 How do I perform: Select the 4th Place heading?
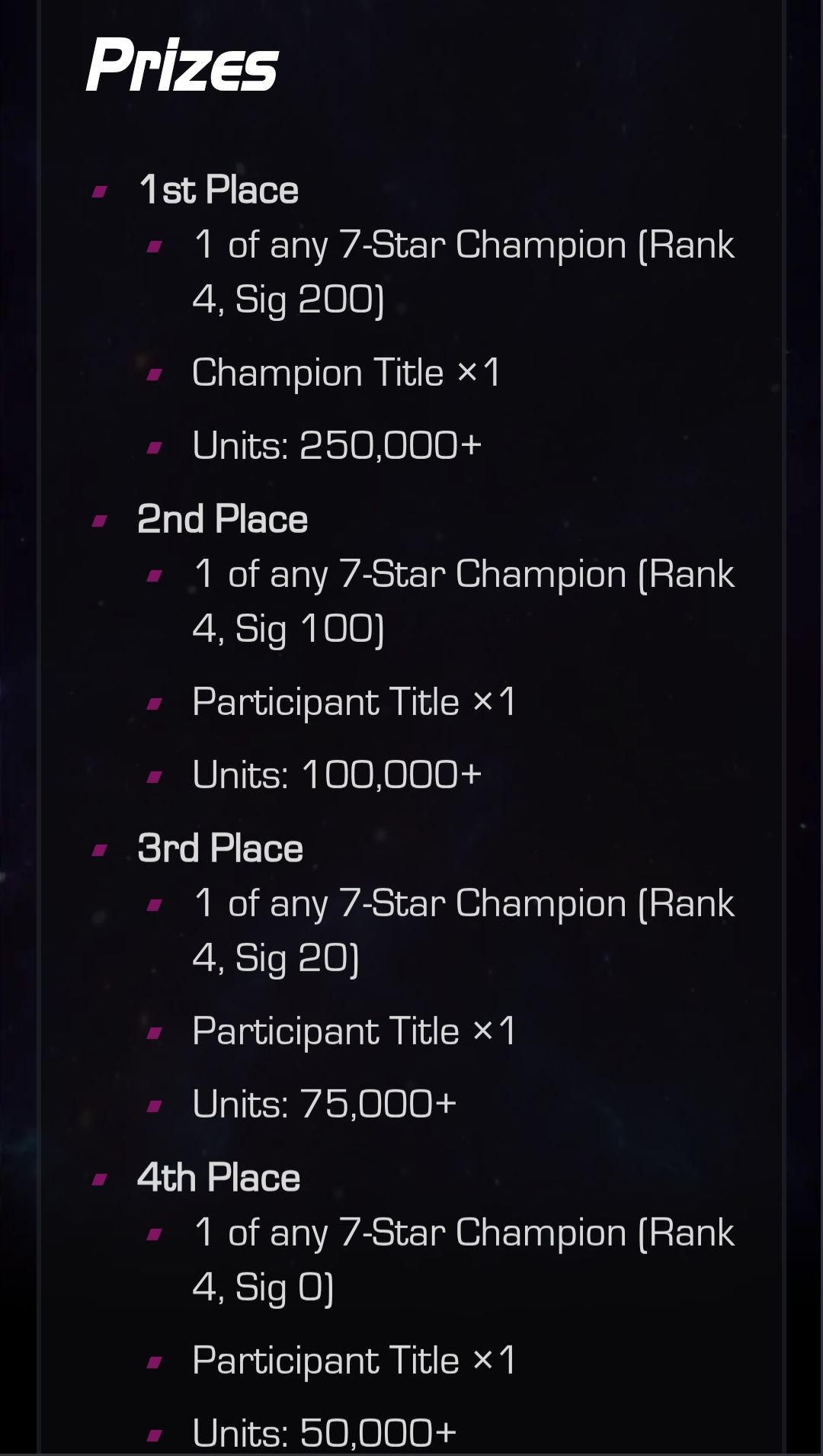coord(219,1178)
